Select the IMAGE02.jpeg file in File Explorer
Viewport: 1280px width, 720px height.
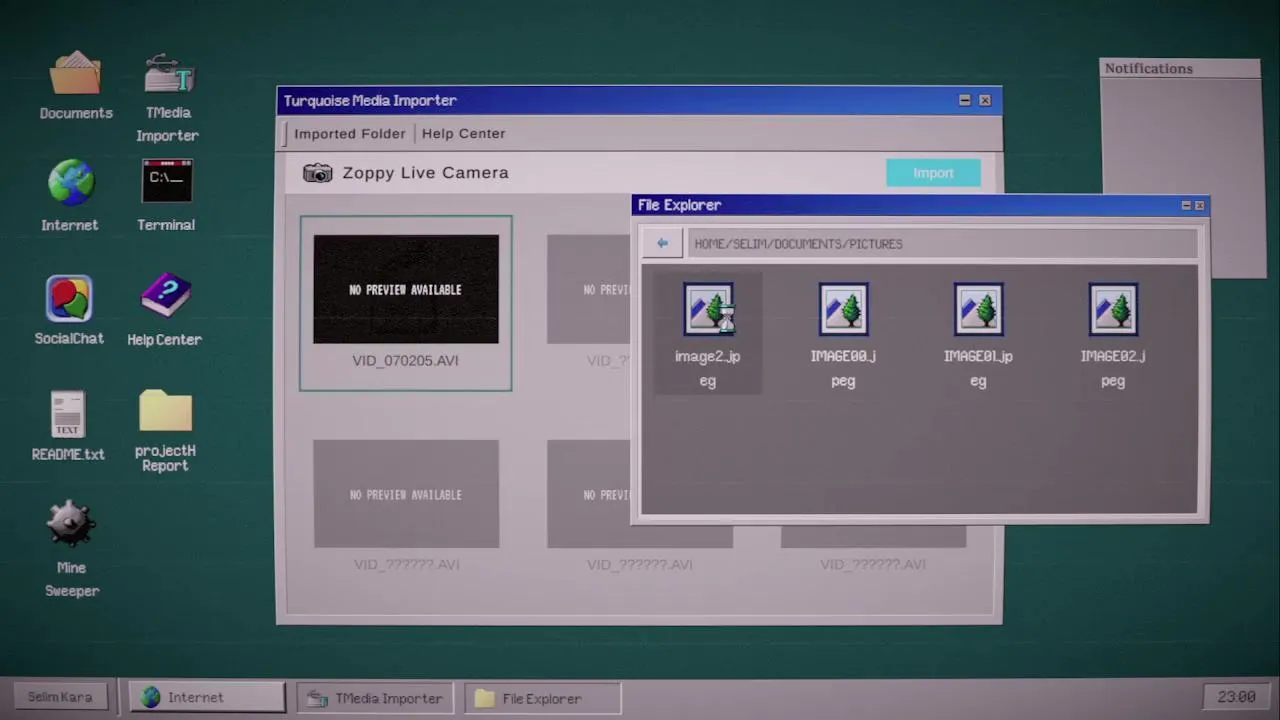(x=1113, y=334)
